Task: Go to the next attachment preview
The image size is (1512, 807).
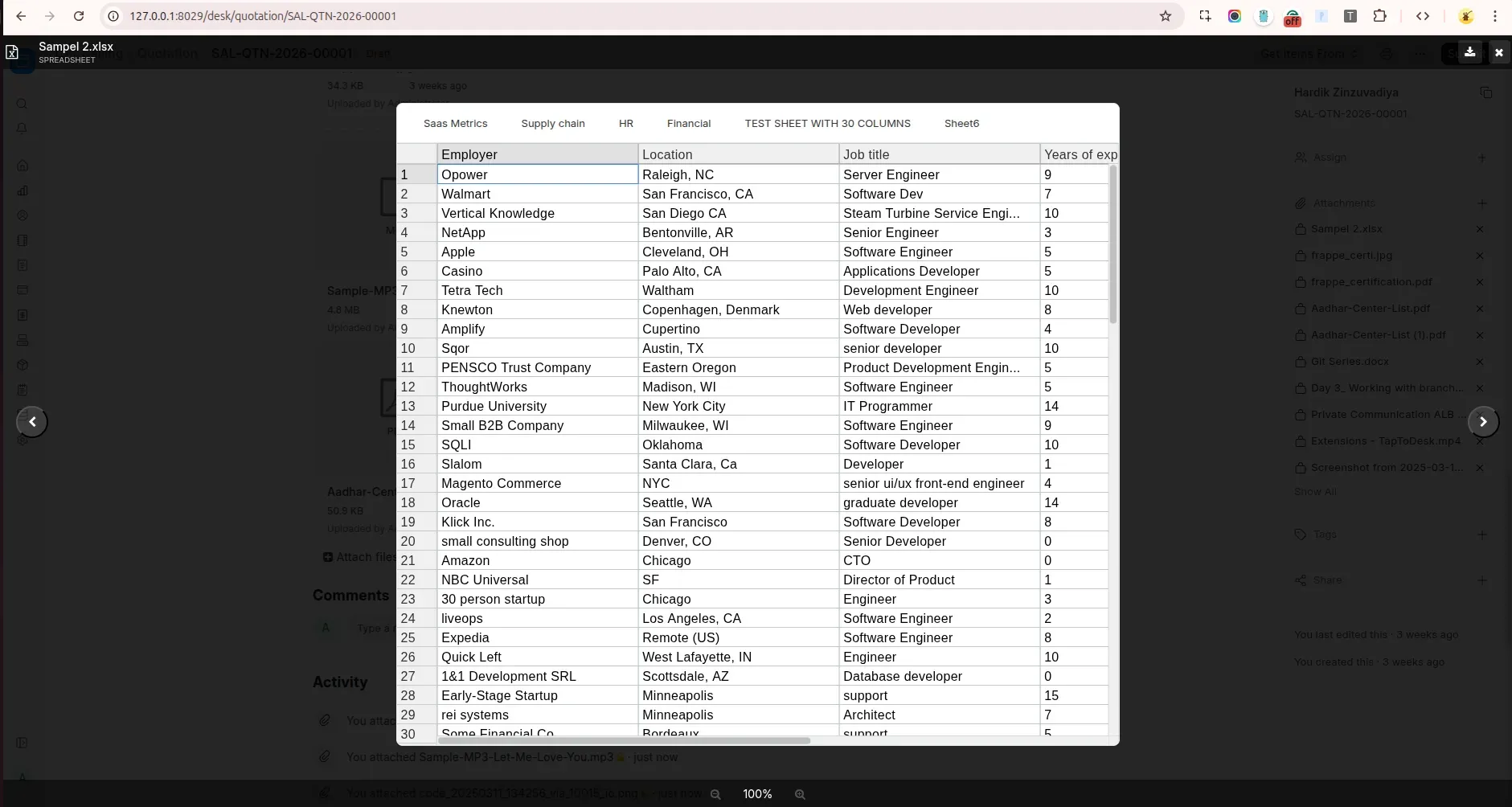Action: [1483, 421]
